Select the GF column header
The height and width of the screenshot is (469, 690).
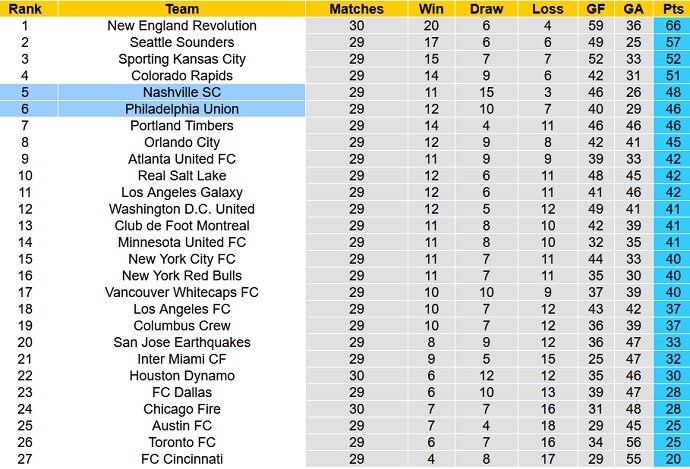click(596, 8)
